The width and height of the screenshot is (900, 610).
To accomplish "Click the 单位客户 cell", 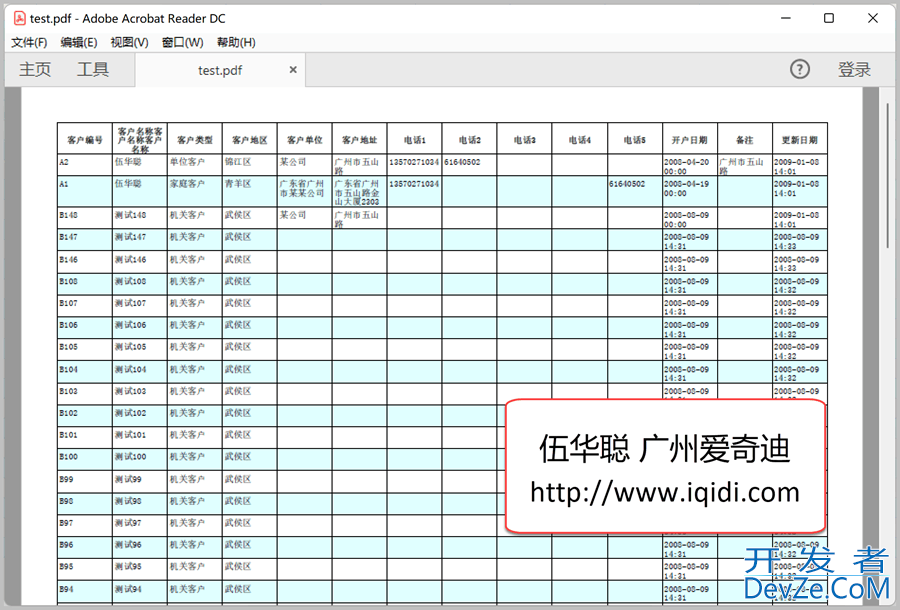I will [195, 165].
